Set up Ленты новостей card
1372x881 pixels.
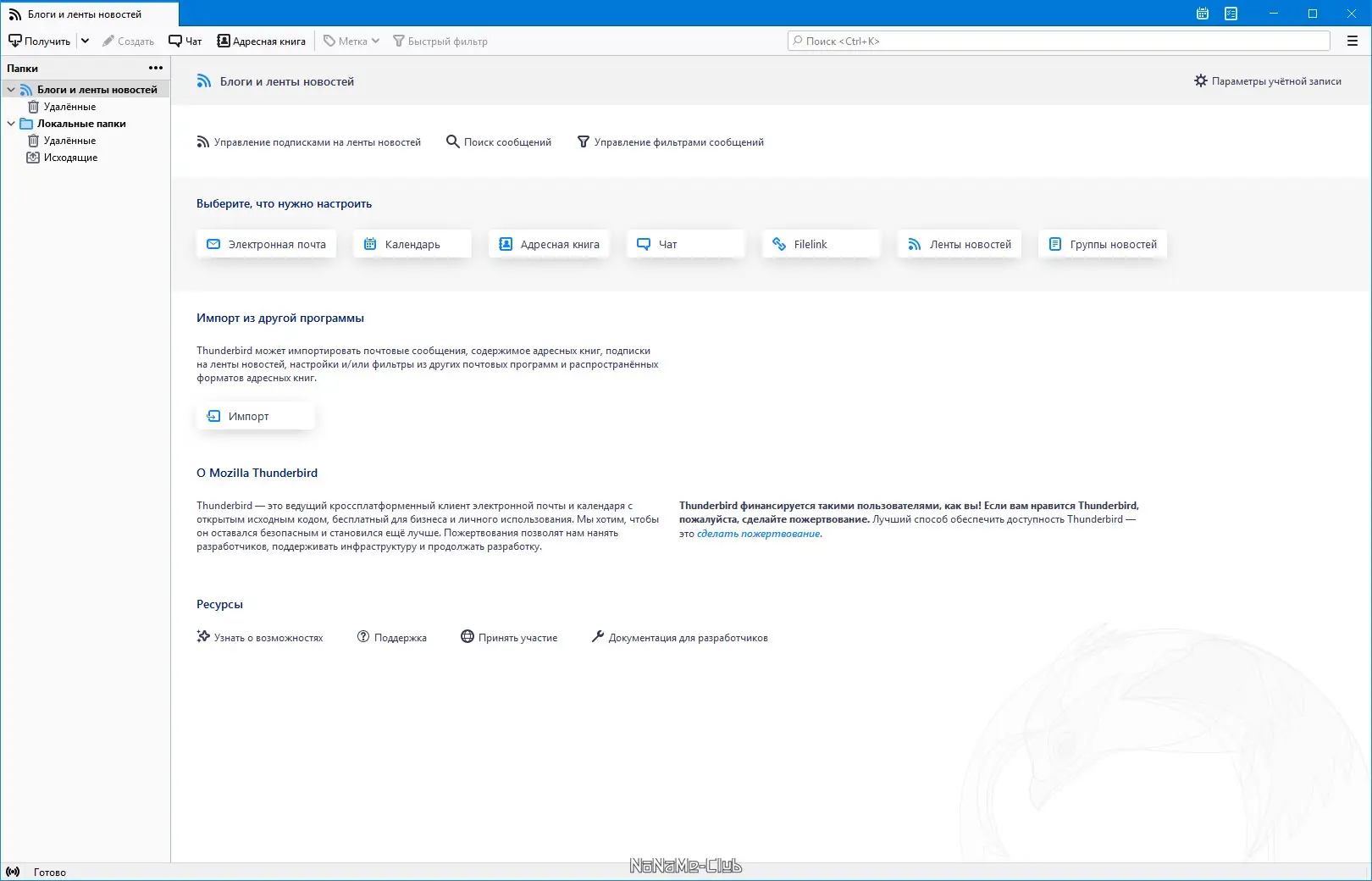click(960, 244)
